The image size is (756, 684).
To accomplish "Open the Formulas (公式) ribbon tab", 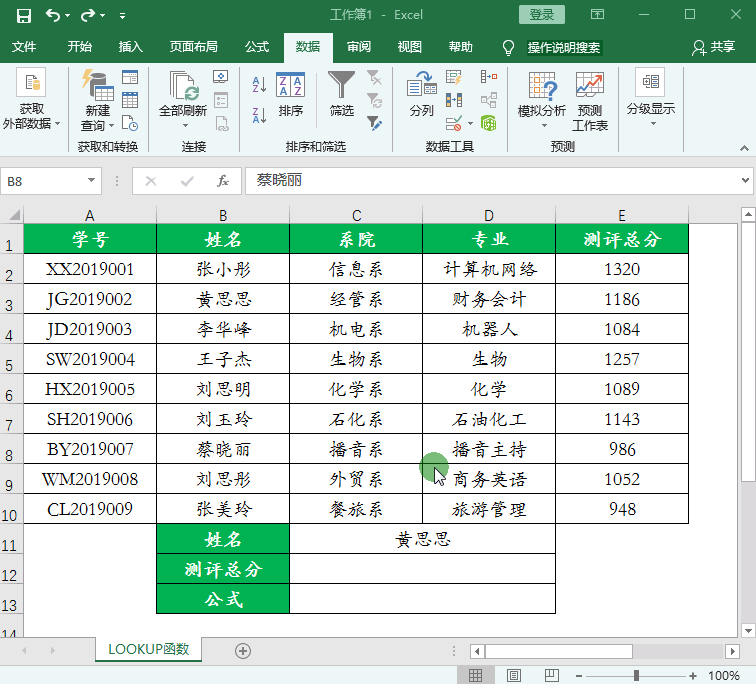I will [257, 47].
